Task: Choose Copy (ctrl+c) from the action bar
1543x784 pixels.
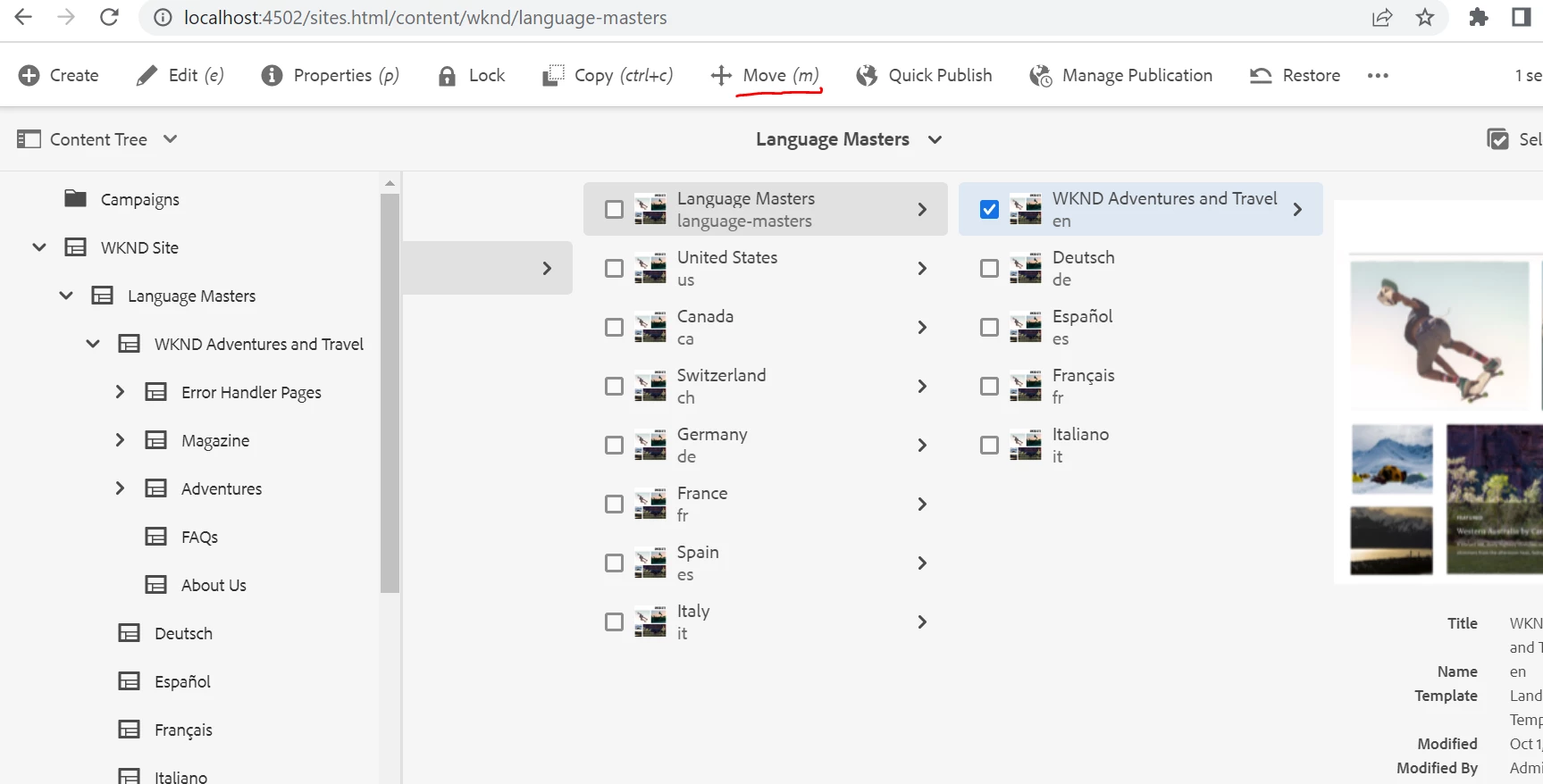Action: 608,76
